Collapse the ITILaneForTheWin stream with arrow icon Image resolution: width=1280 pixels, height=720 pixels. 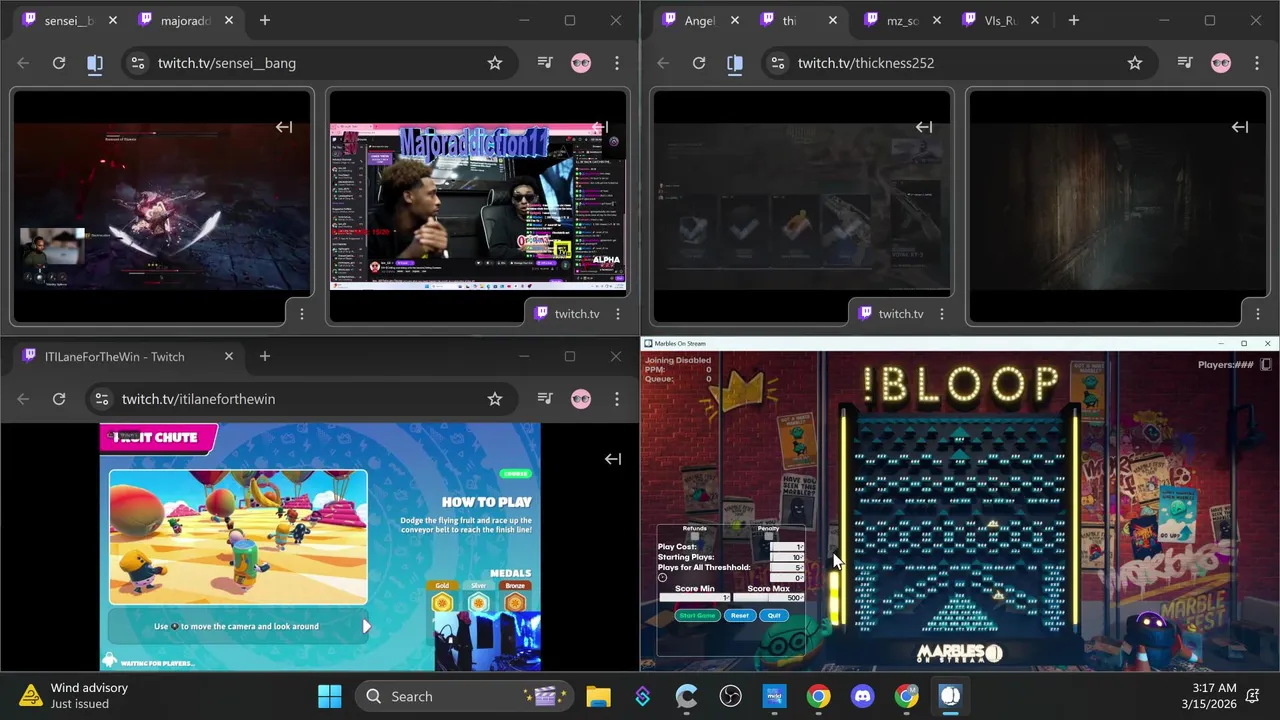point(613,459)
